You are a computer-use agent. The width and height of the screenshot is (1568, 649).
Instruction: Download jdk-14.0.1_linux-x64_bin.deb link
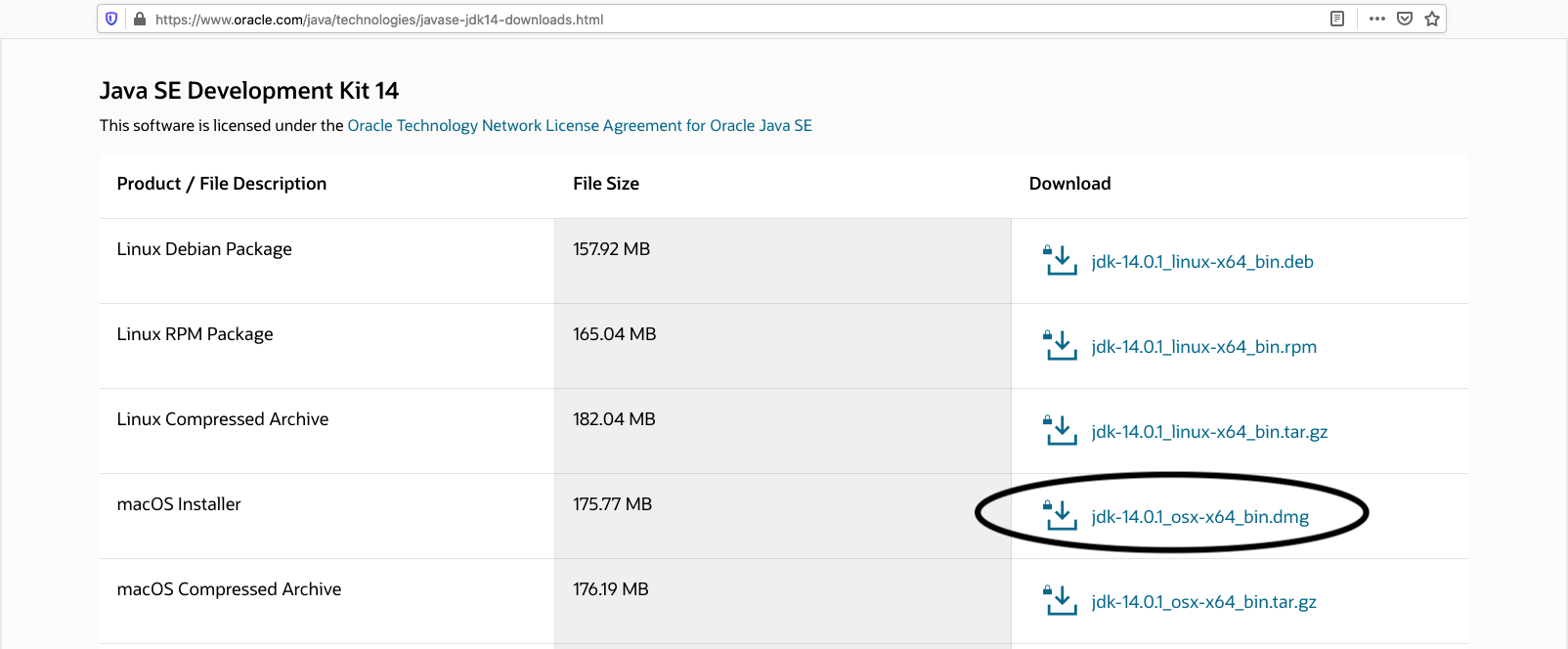tap(1202, 262)
